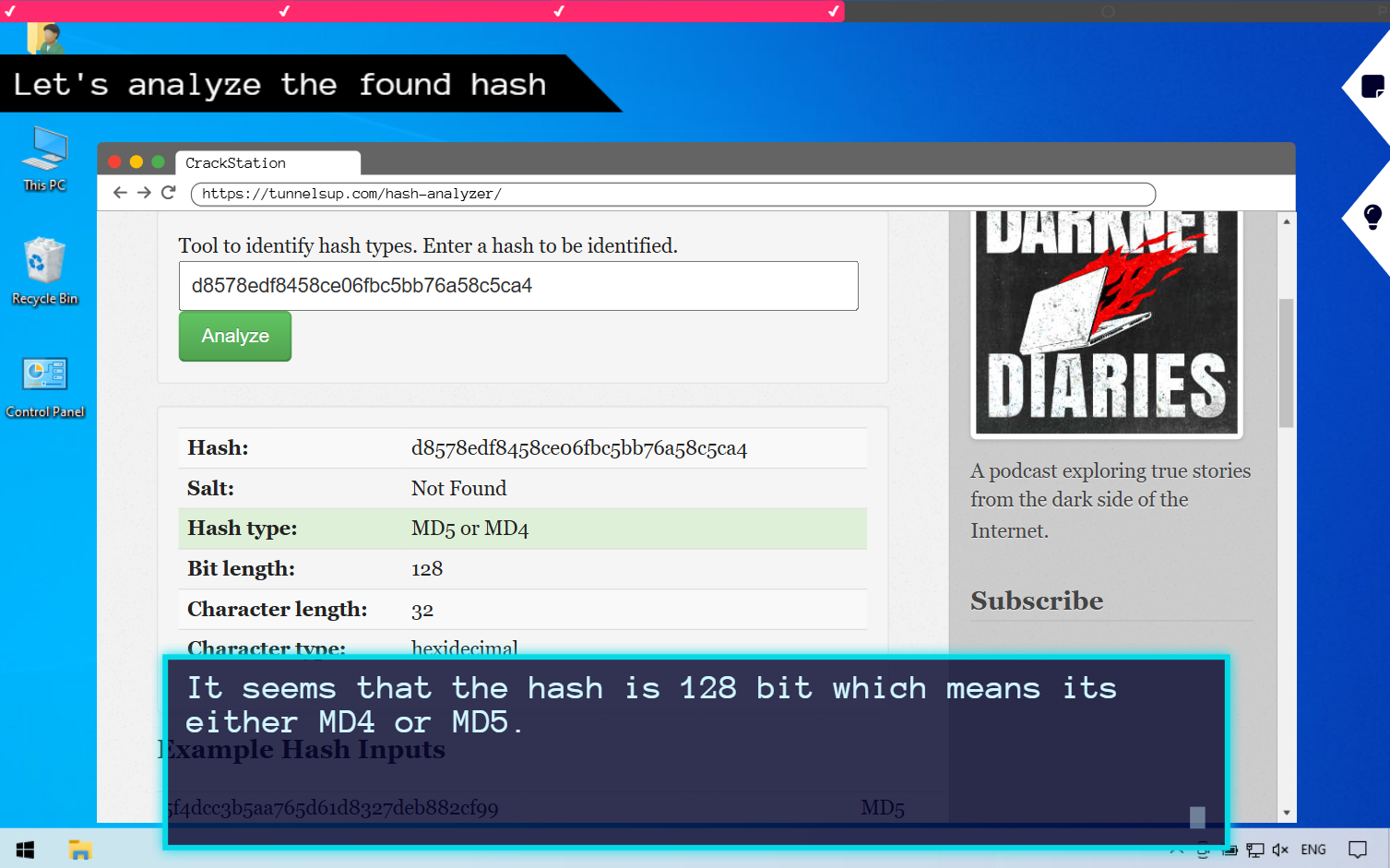
Task: Click the browser forward arrow
Action: [144, 193]
